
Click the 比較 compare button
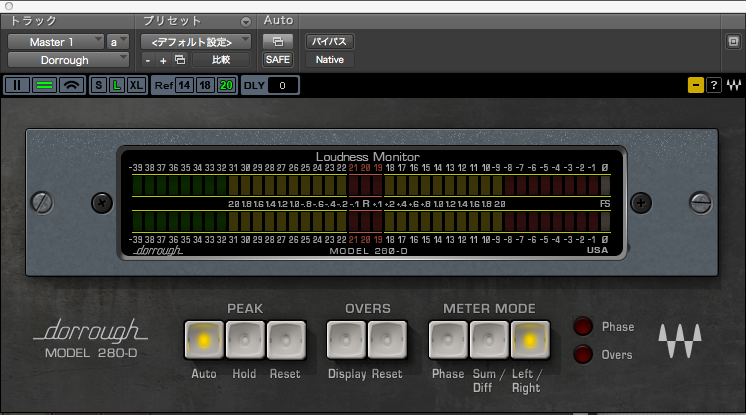(221, 60)
